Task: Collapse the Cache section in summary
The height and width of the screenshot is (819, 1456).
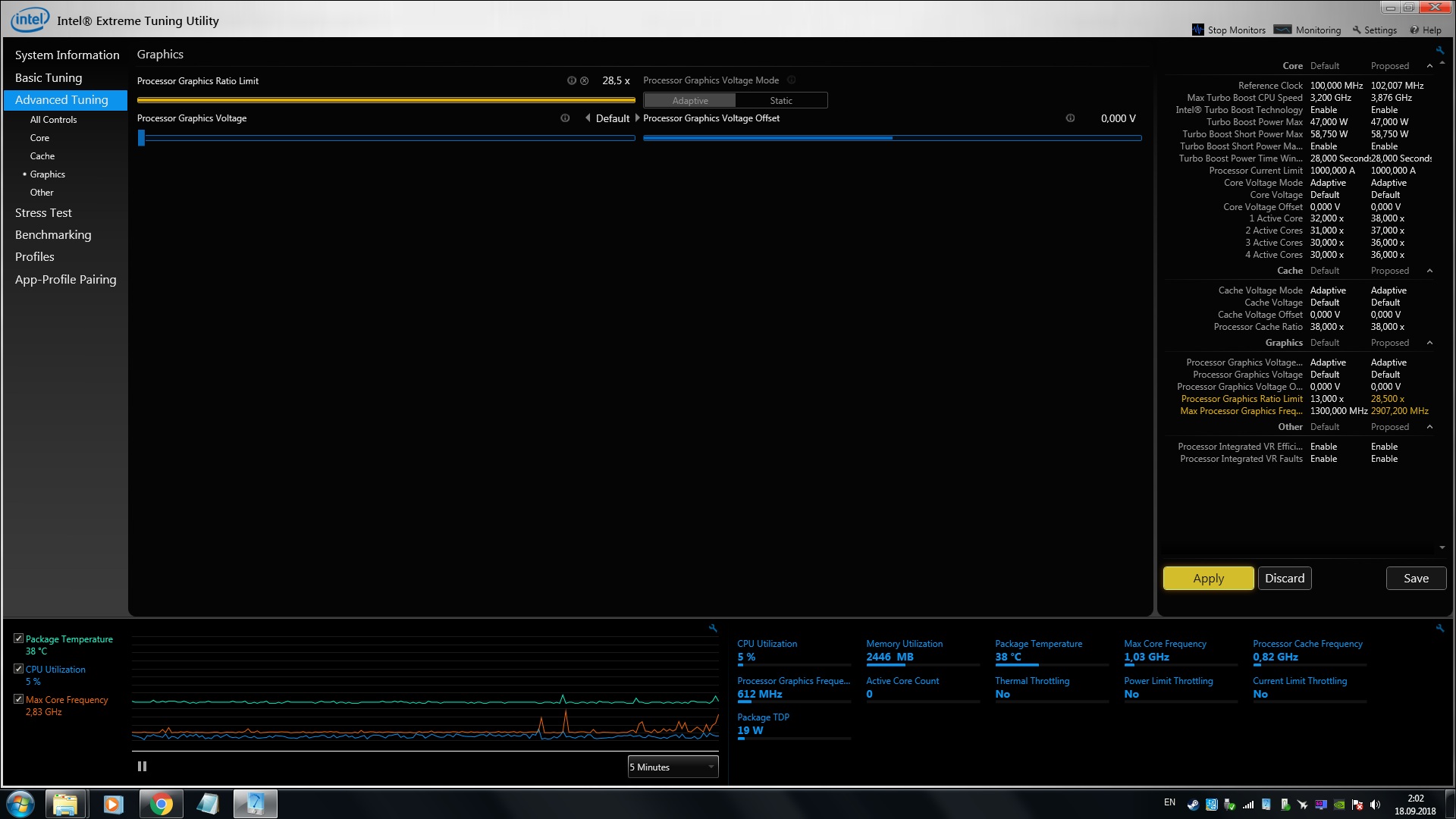Action: pyautogui.click(x=1429, y=271)
